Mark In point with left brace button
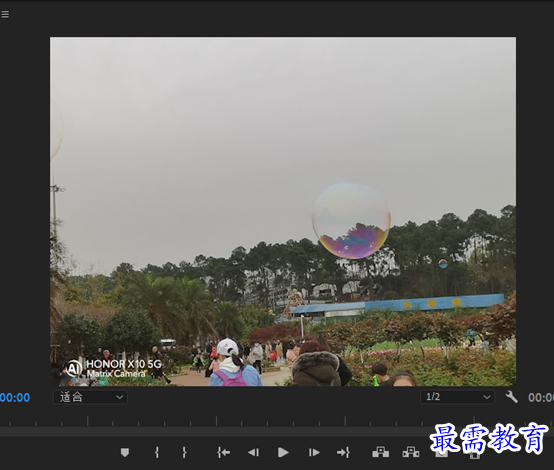This screenshot has width=554, height=470. click(x=157, y=452)
